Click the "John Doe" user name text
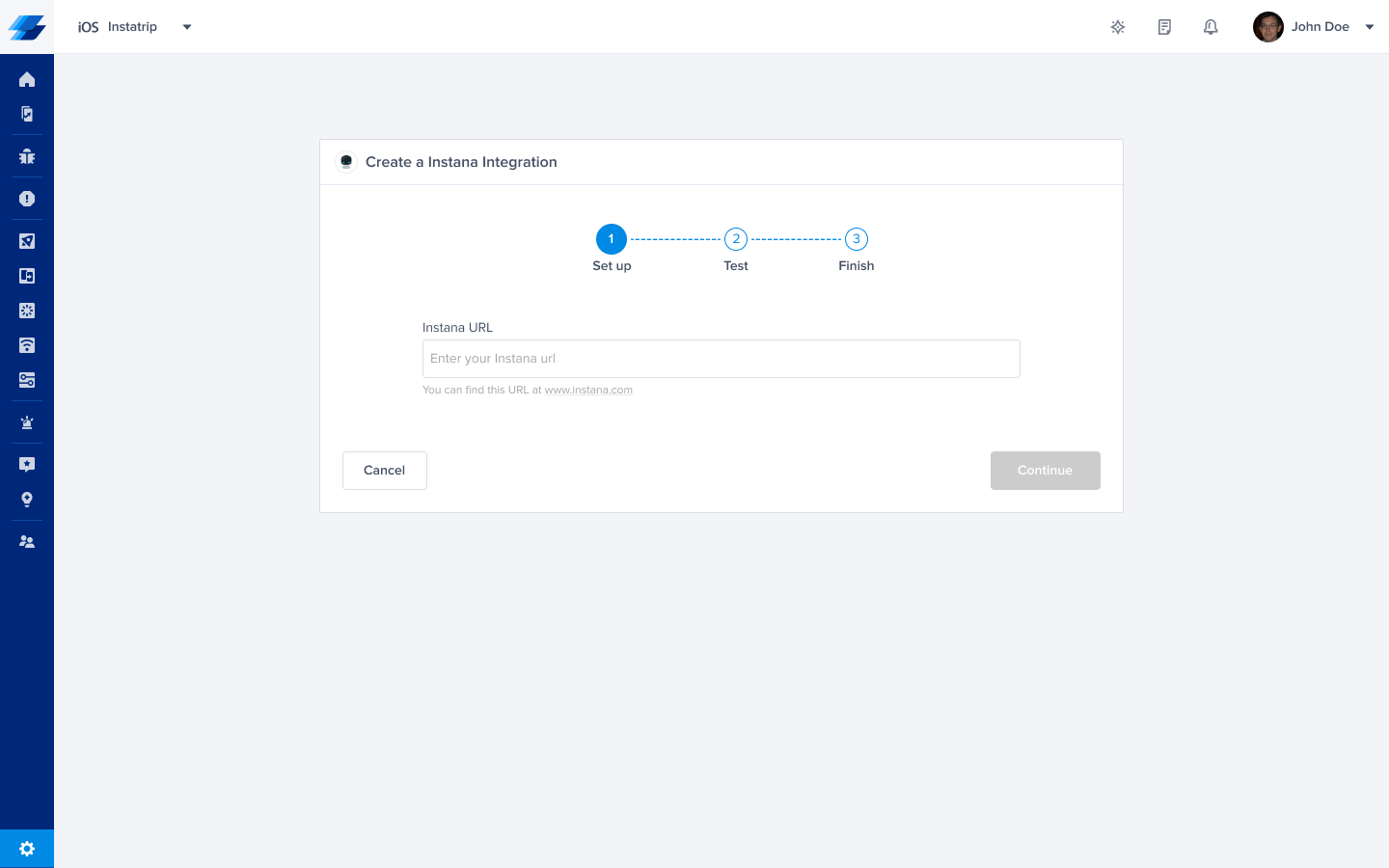The image size is (1389, 868). tap(1321, 27)
